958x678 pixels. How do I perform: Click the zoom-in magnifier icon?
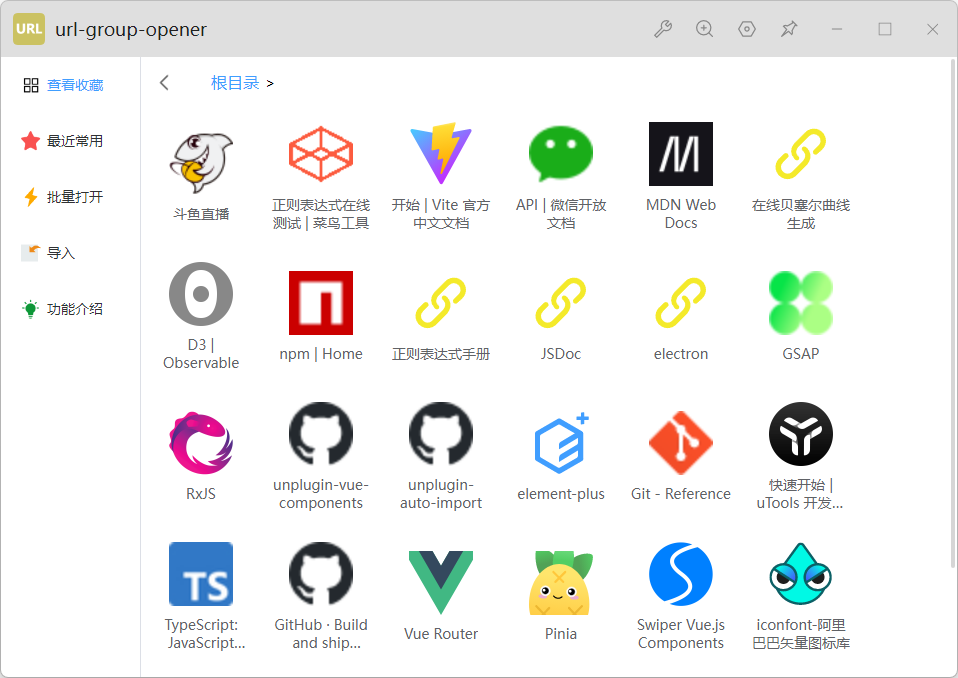[x=704, y=29]
